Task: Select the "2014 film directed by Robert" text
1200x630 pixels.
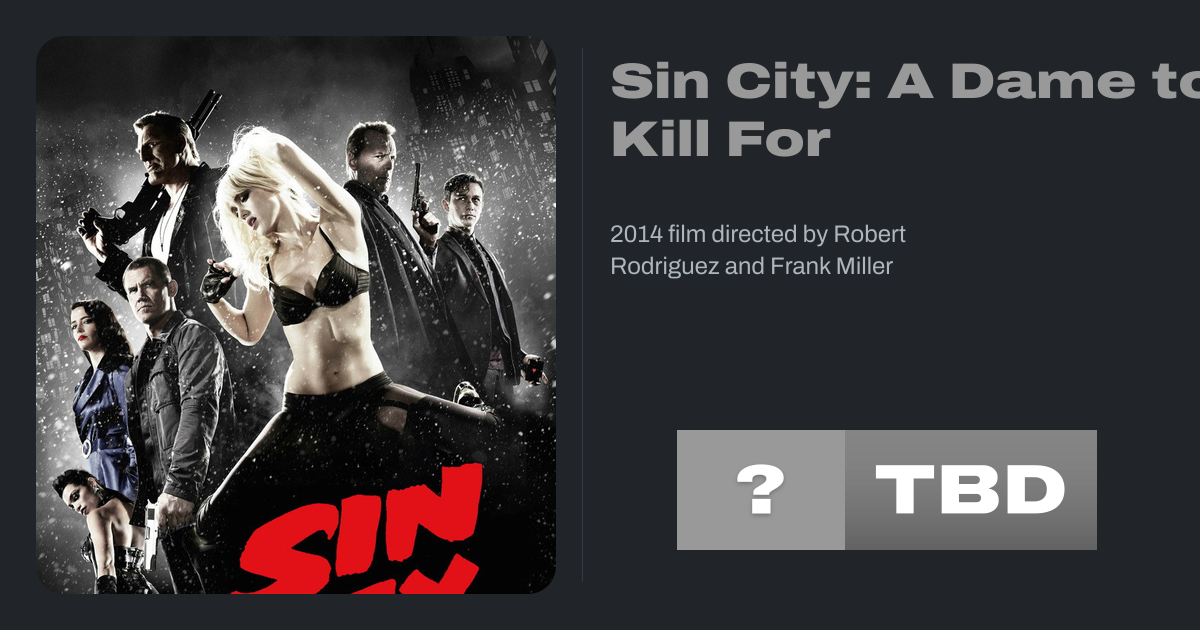Action: pos(758,234)
